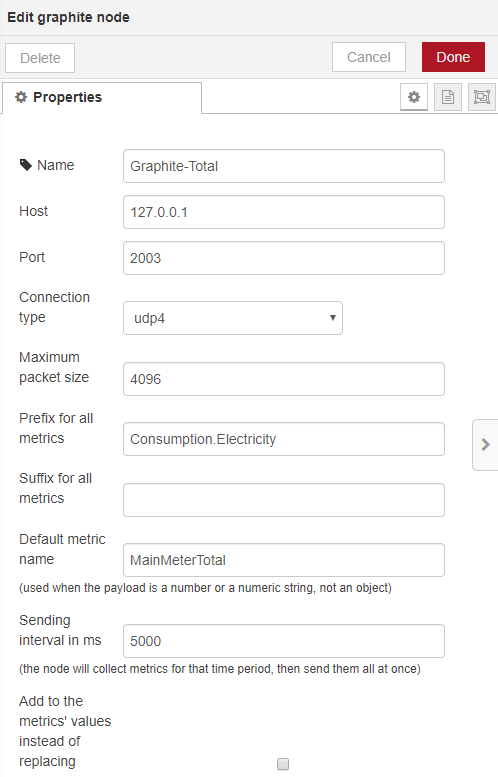The height and width of the screenshot is (777, 498).
Task: Click the Port field showing 2003
Action: pyautogui.click(x=283, y=258)
